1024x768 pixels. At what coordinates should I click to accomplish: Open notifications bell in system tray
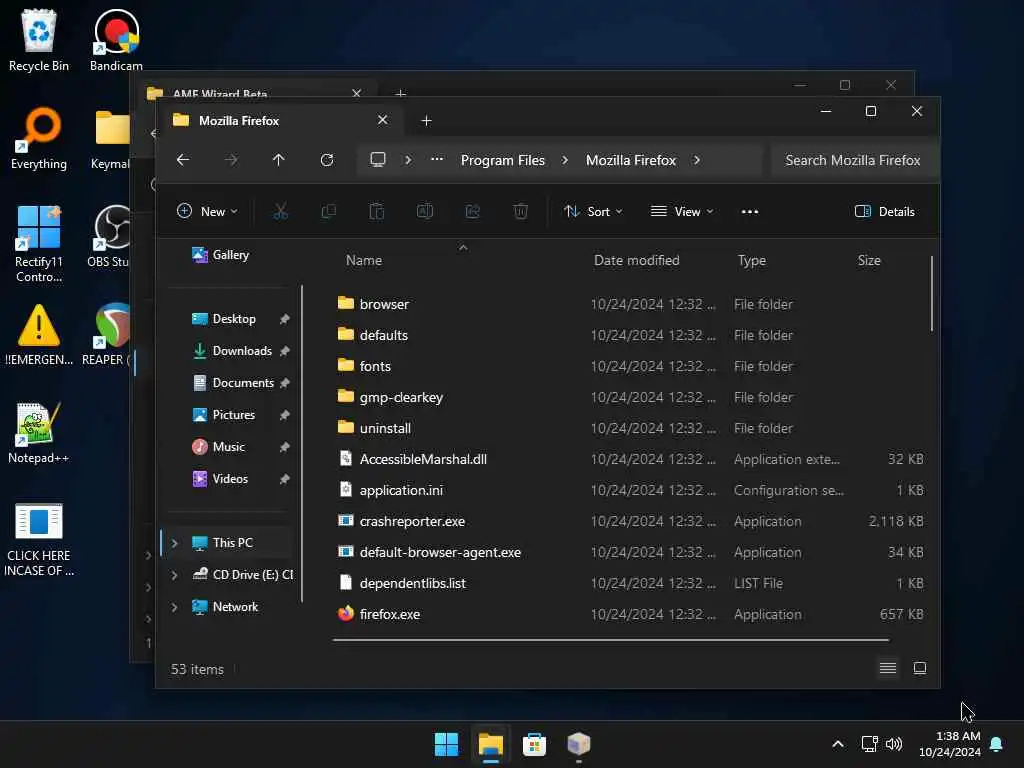tap(997, 744)
